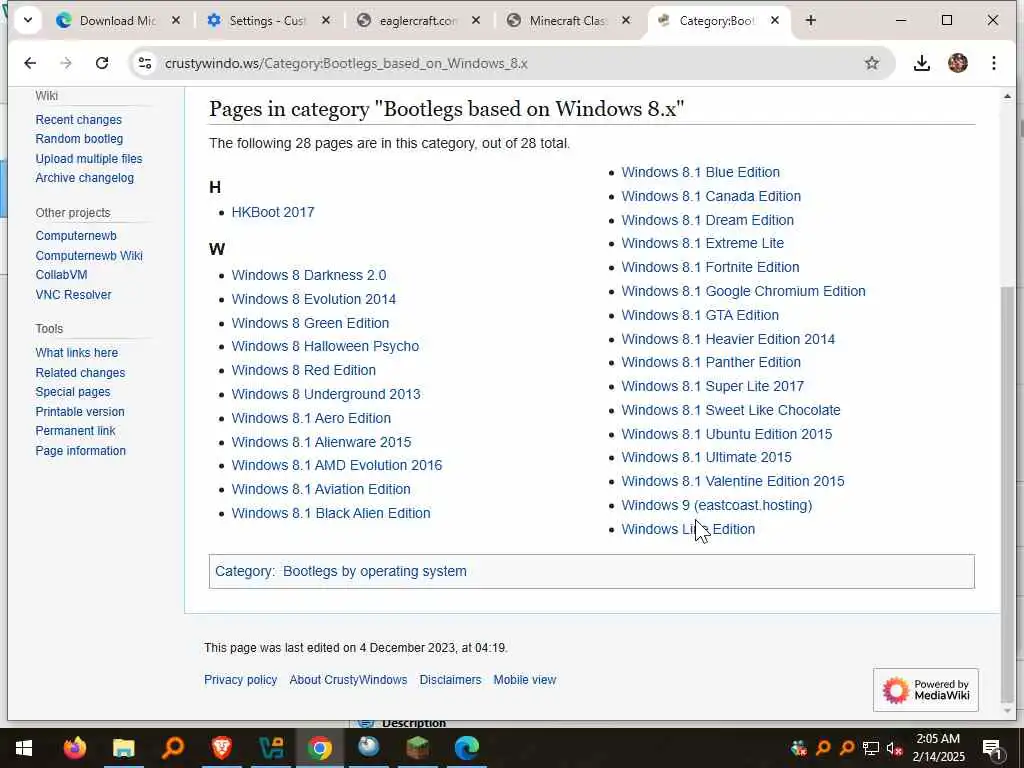The image size is (1024, 768).
Task: Open the CollabVM link
Action: coord(61,275)
